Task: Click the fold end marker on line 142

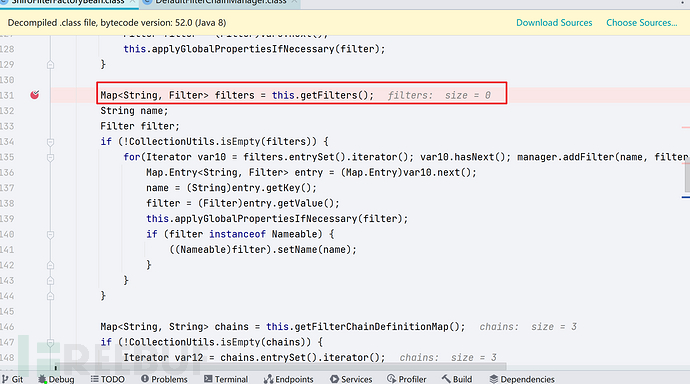Action: click(51, 265)
